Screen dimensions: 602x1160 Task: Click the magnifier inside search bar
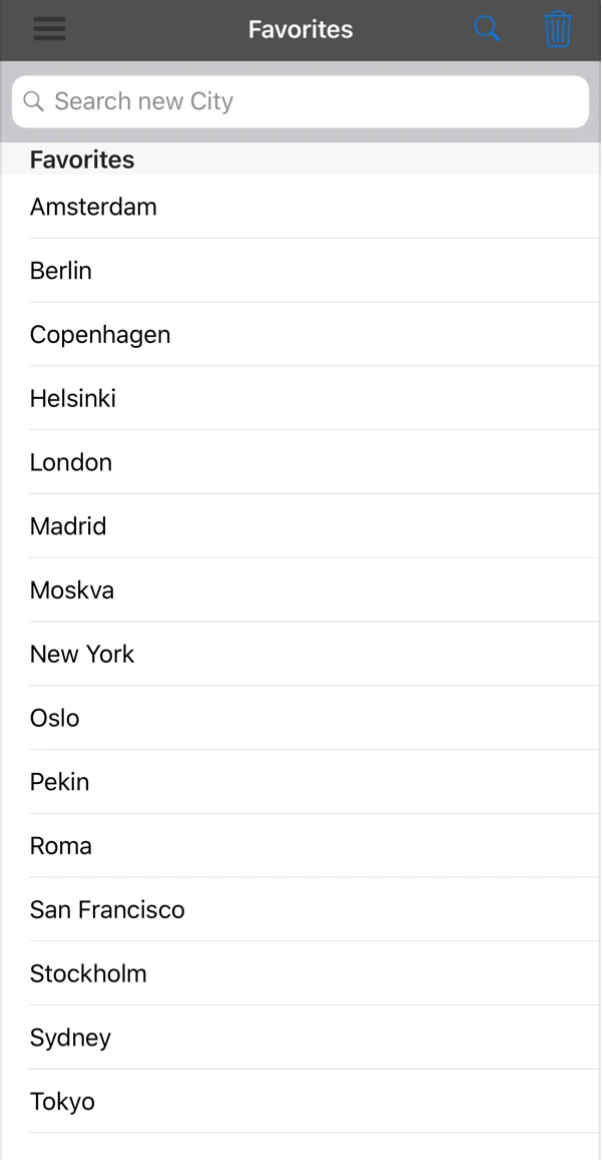coord(34,101)
